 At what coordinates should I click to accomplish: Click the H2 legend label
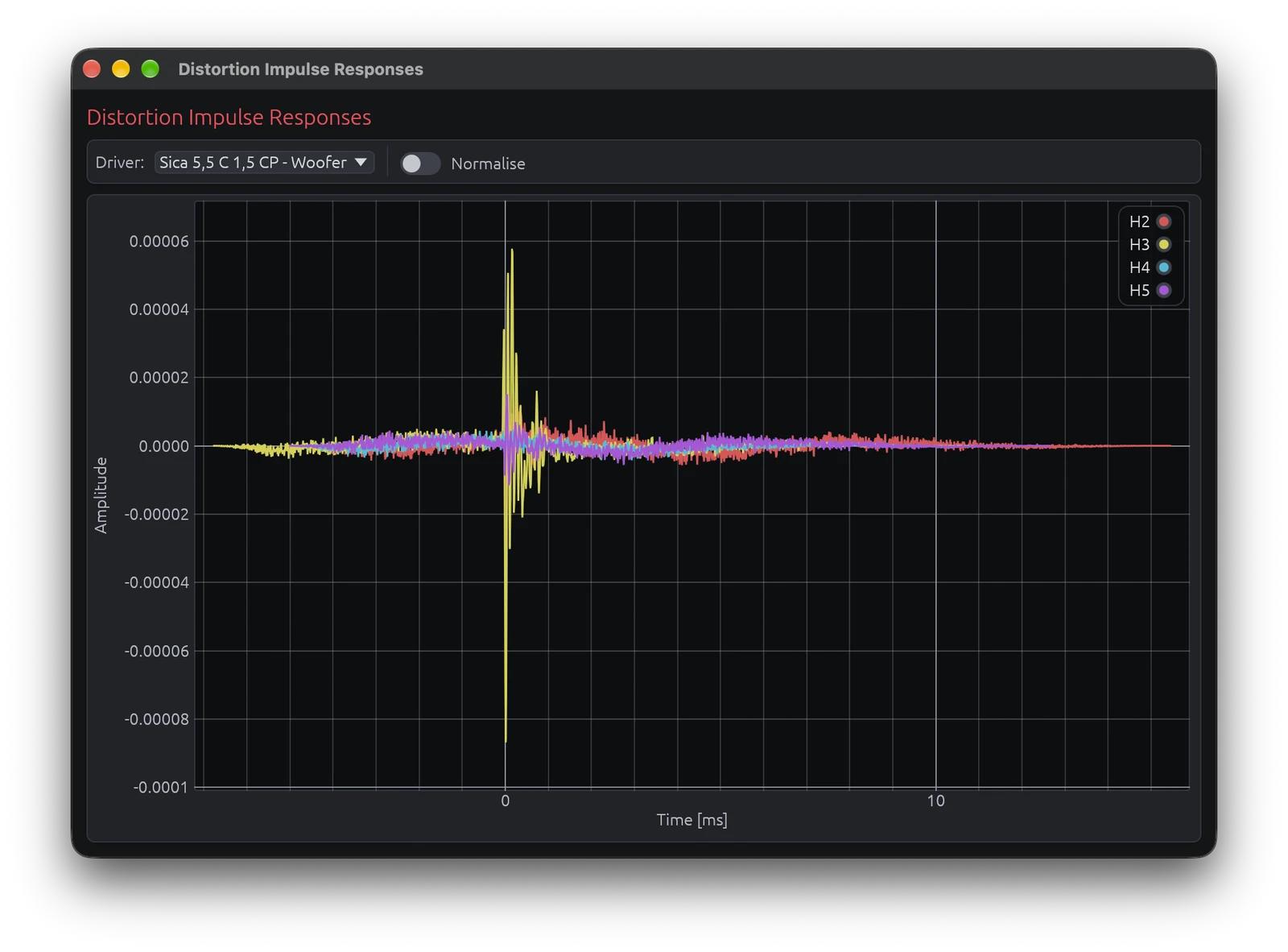click(x=1139, y=221)
